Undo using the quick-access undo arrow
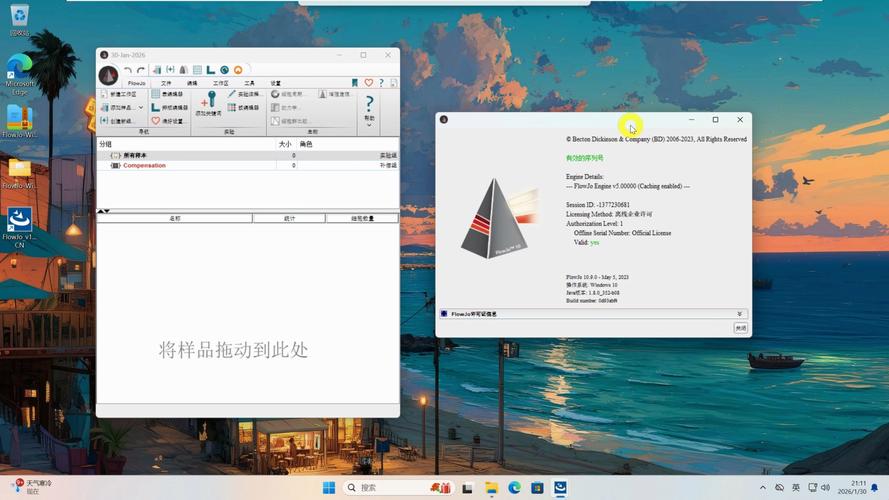 pos(128,70)
